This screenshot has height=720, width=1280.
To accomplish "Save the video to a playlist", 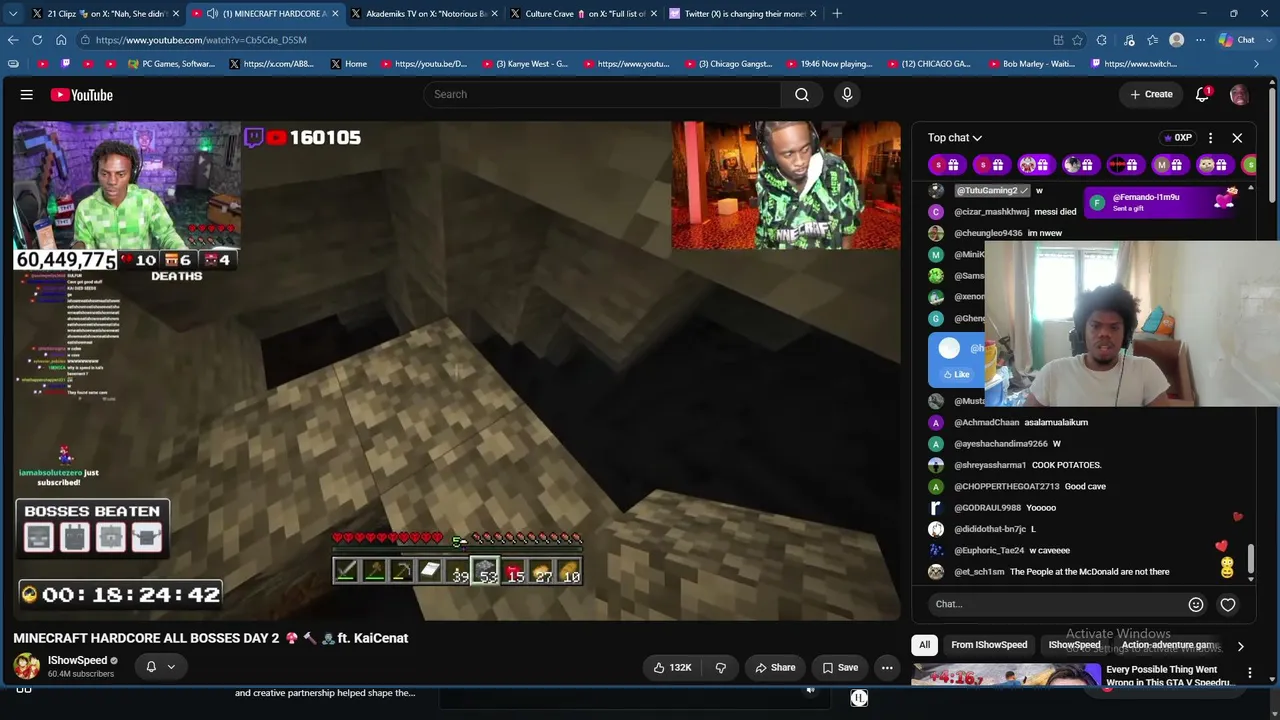I will click(840, 667).
